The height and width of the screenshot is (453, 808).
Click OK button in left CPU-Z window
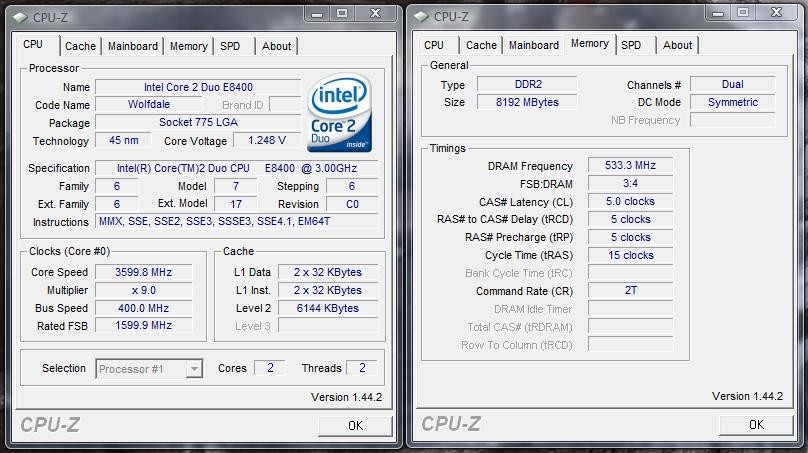click(356, 426)
